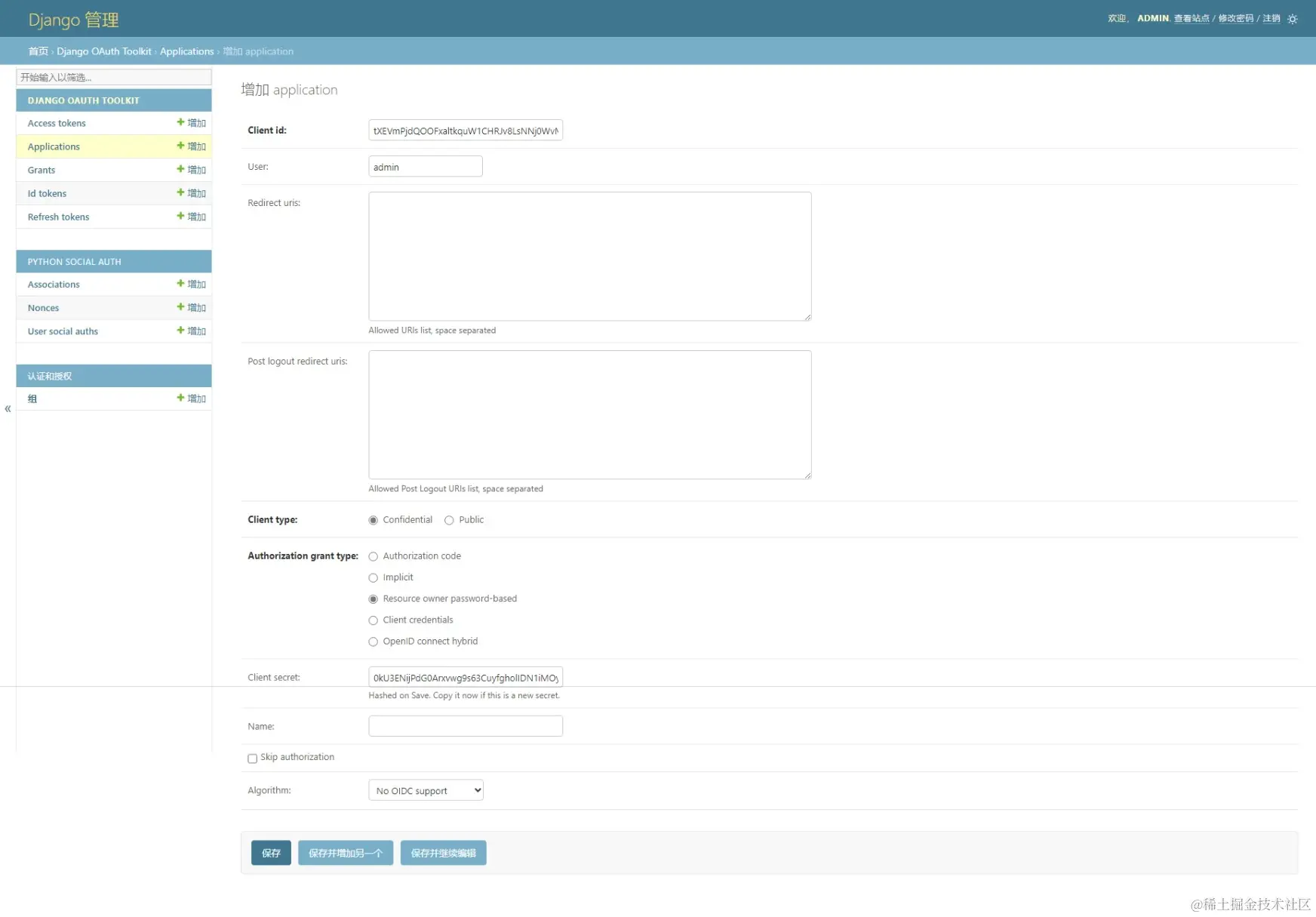Click PYTHON SOCIAL AUTH section header

pos(74,262)
